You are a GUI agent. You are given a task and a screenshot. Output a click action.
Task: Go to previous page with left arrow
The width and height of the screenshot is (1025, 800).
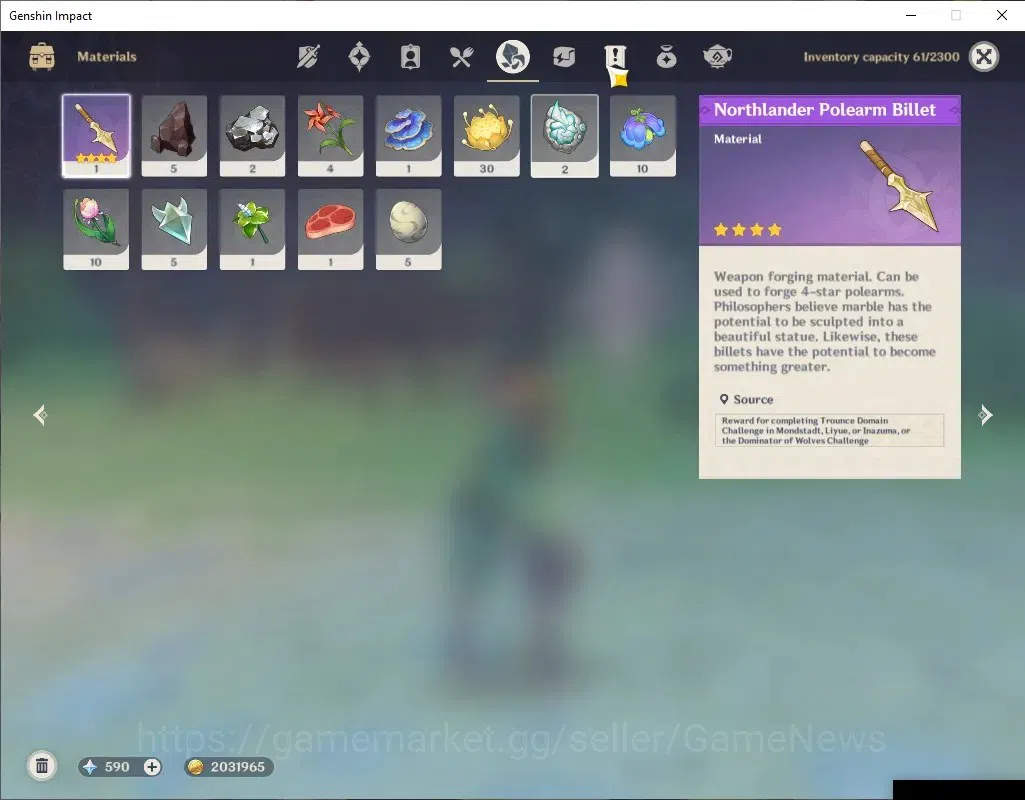pos(40,415)
